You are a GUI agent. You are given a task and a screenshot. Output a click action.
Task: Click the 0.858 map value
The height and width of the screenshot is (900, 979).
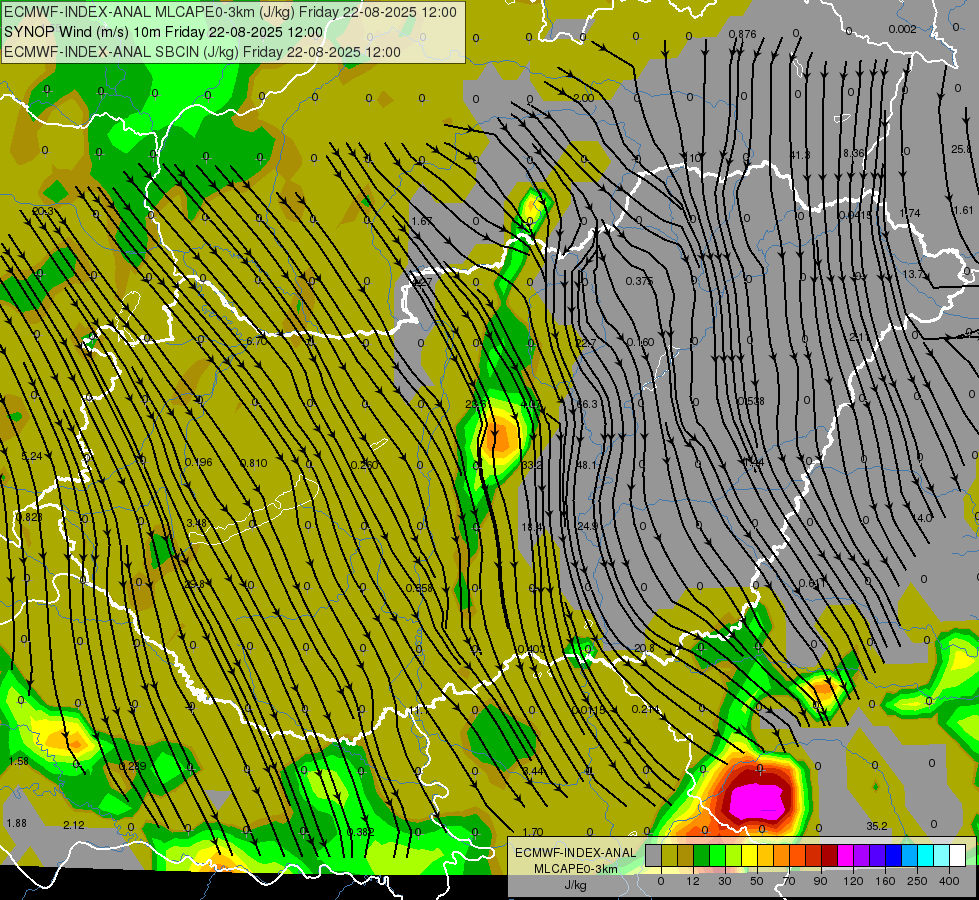coord(419,588)
